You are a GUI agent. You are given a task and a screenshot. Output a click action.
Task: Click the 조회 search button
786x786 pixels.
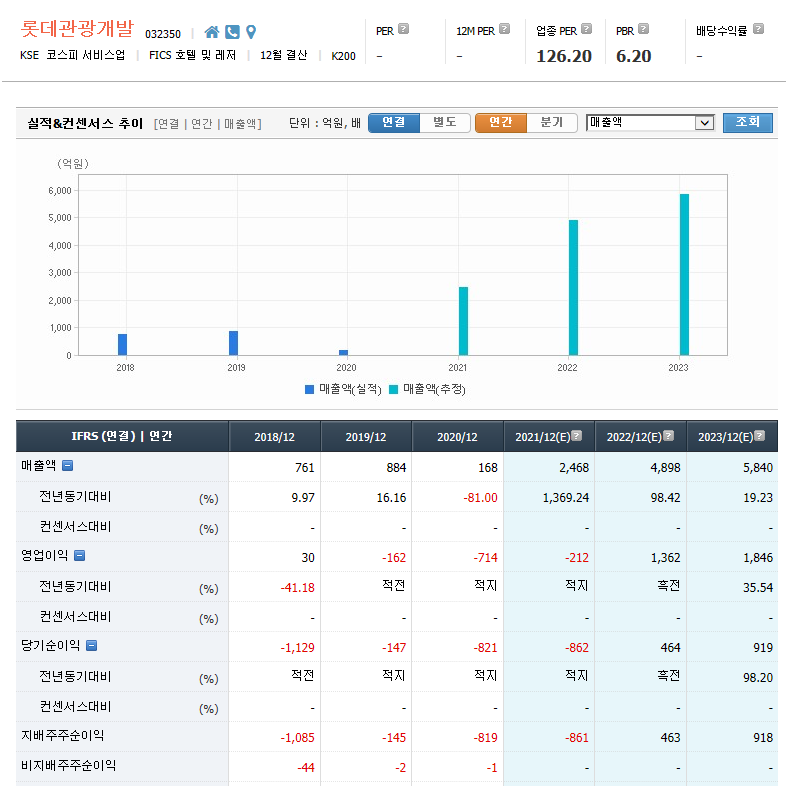[747, 122]
